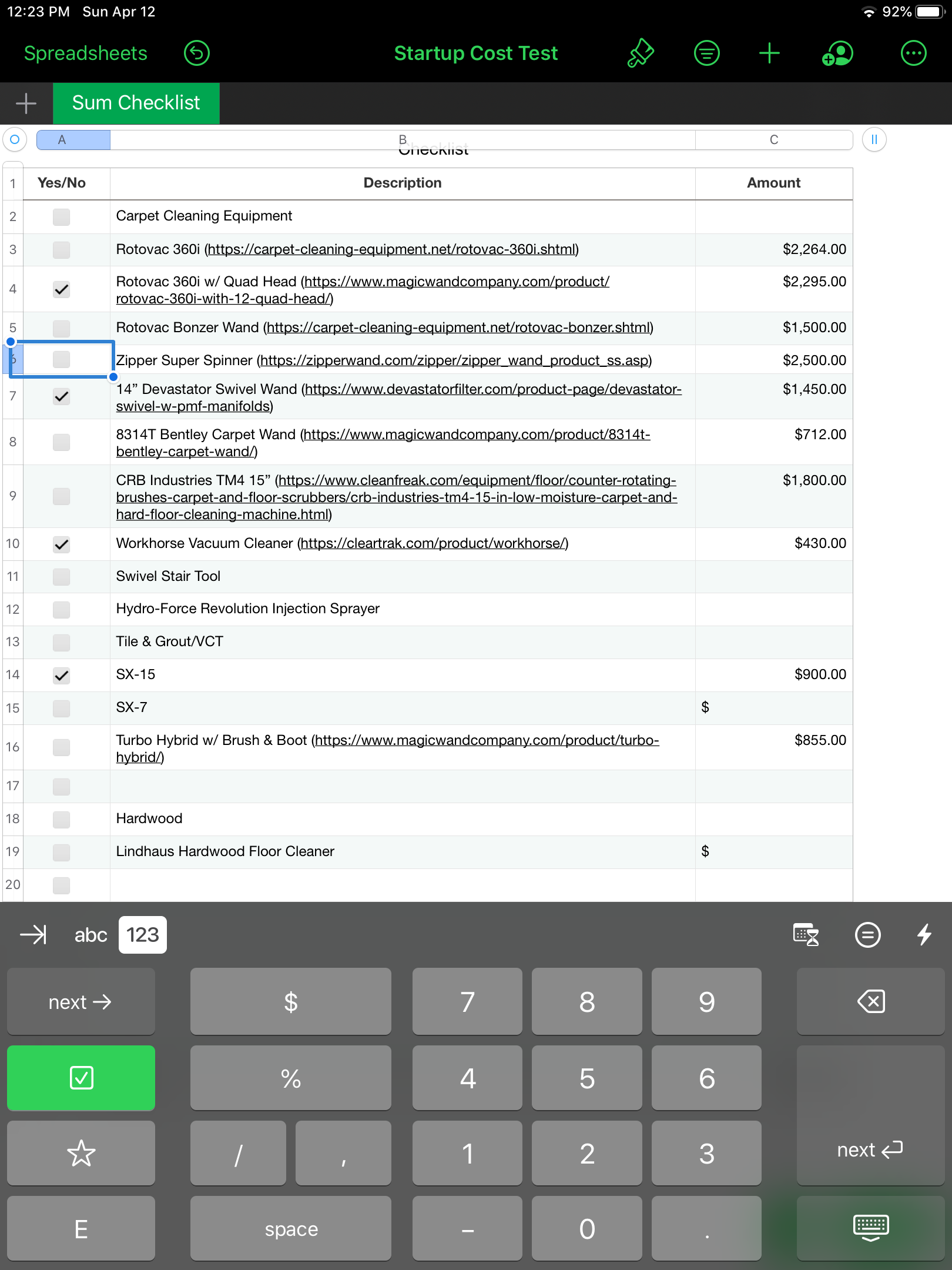Image resolution: width=952 pixels, height=1270 pixels.
Task: Tap the lightning bolt cell actions icon
Action: 924,934
